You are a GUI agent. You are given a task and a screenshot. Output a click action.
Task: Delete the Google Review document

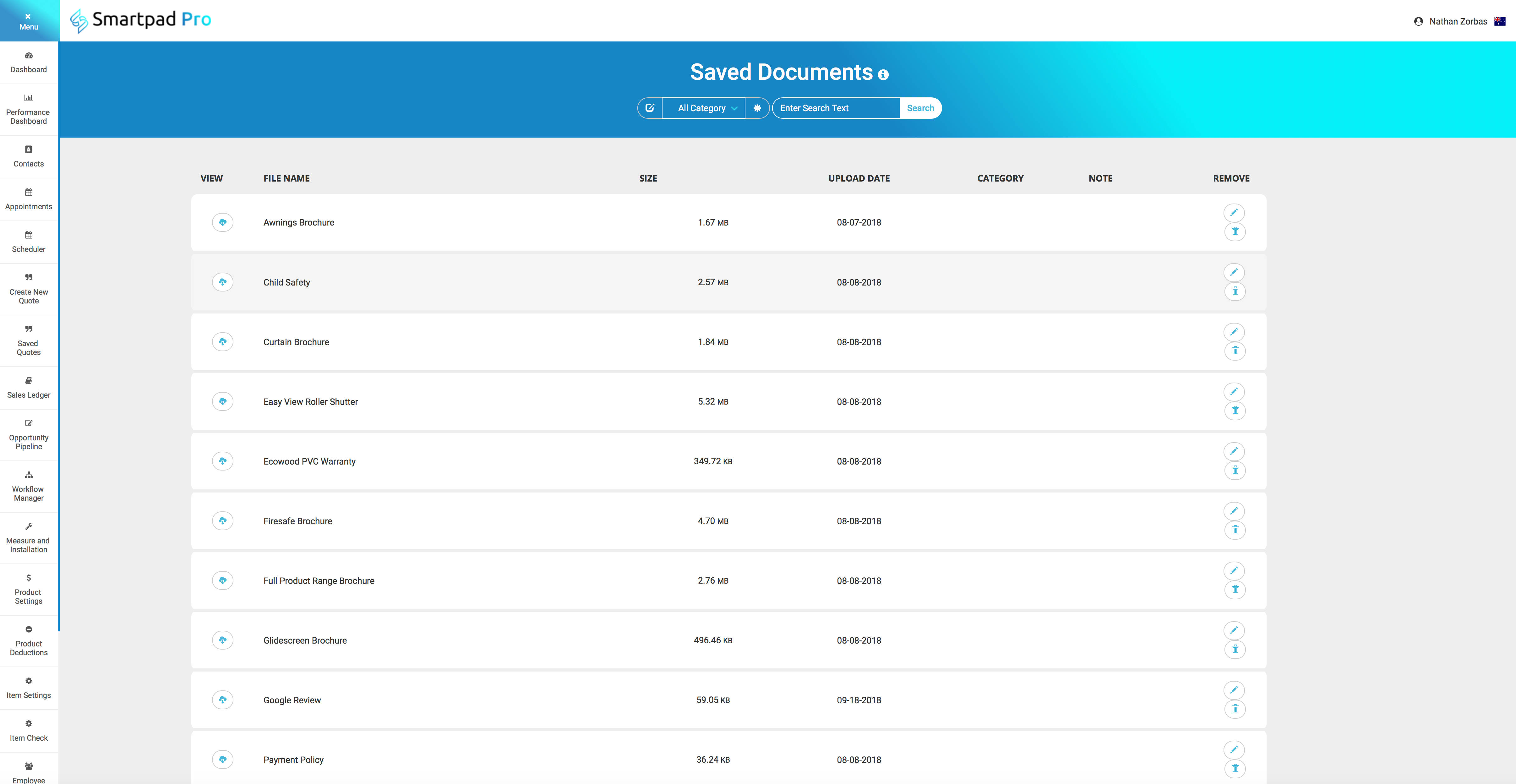(x=1235, y=709)
